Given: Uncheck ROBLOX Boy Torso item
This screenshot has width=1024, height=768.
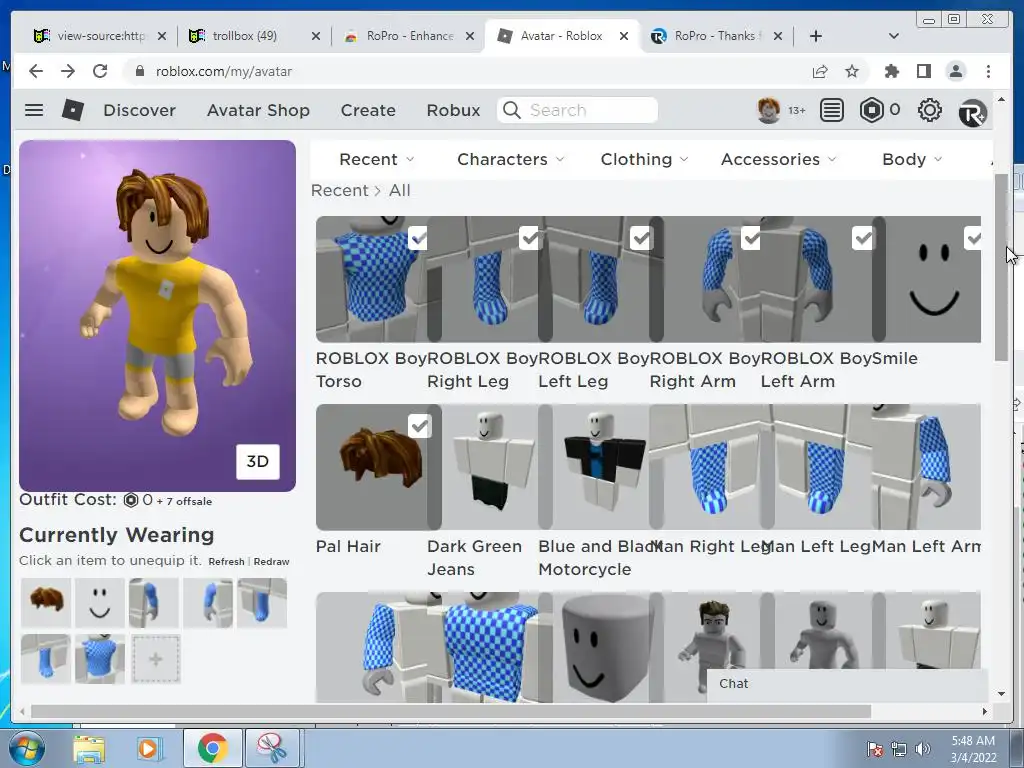Looking at the screenshot, I should 418,238.
